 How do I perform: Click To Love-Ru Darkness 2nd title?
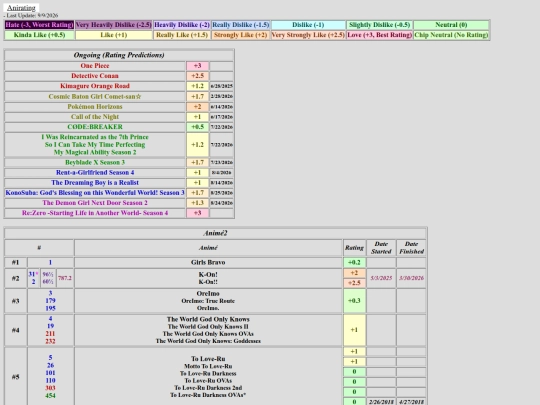point(208,388)
